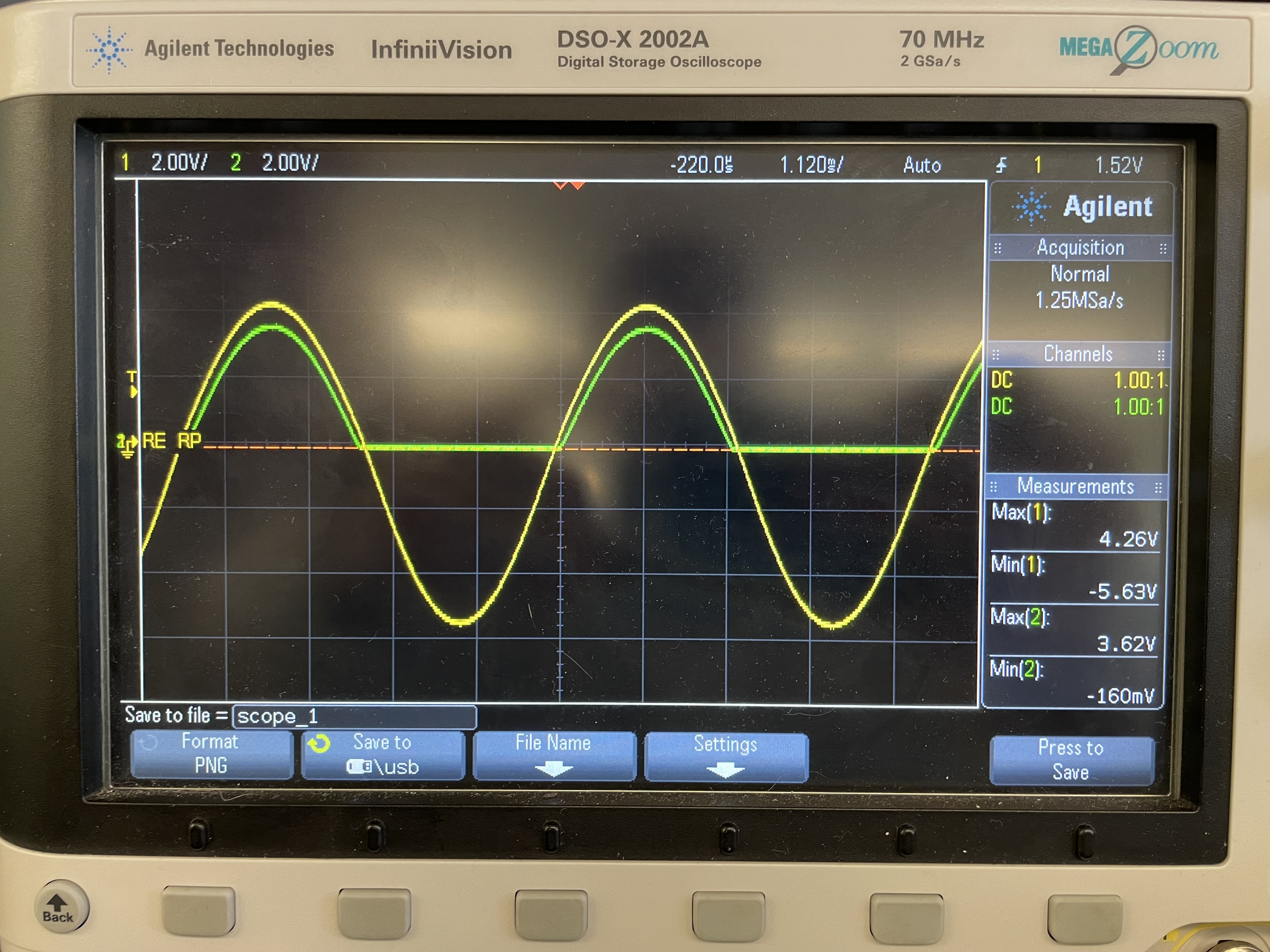Click the channel ground reference marker icon
Screen dimensions: 1270x952
128,446
